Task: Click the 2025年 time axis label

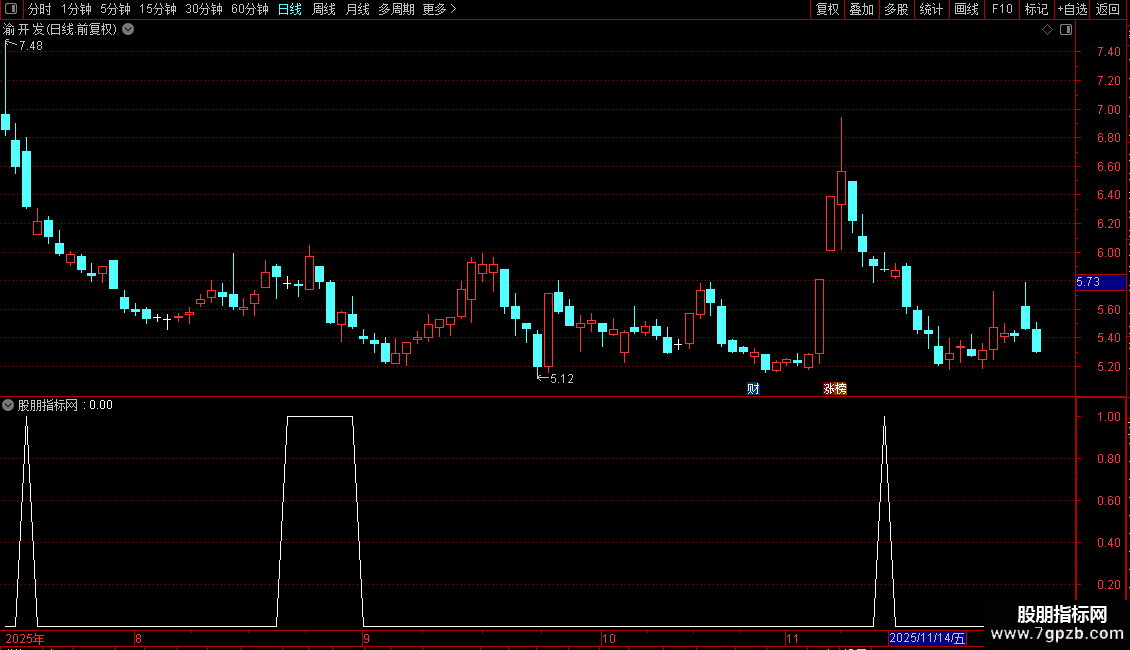Action: click(25, 638)
